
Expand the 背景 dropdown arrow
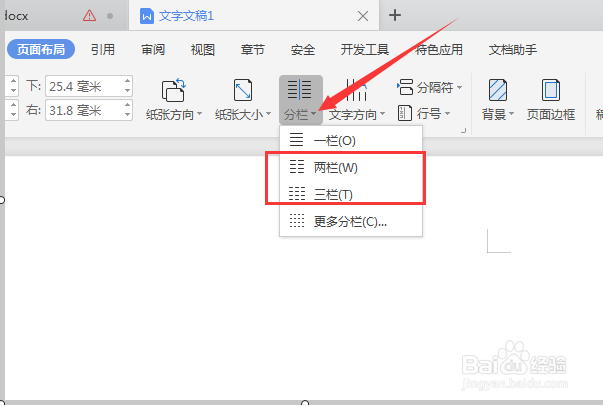click(511, 114)
